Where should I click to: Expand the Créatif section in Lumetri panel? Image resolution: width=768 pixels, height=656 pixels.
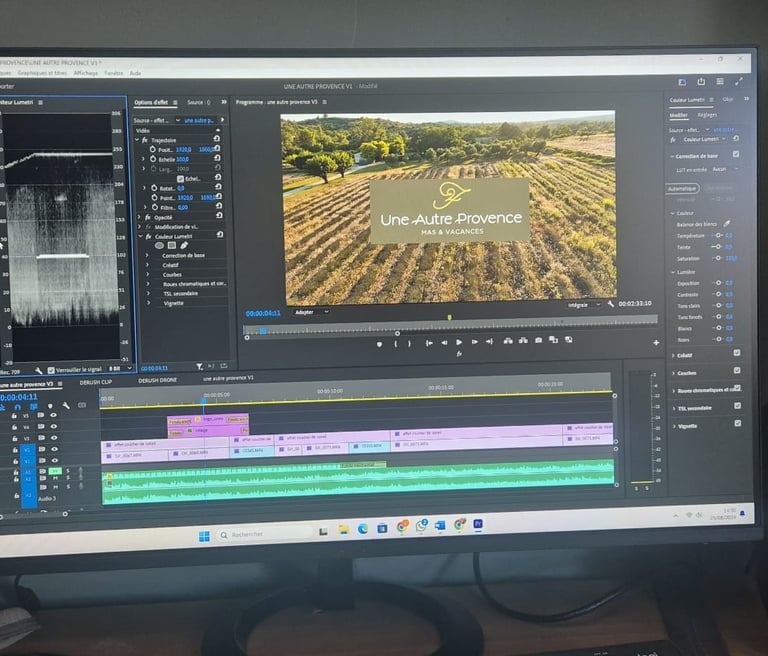pyautogui.click(x=674, y=356)
